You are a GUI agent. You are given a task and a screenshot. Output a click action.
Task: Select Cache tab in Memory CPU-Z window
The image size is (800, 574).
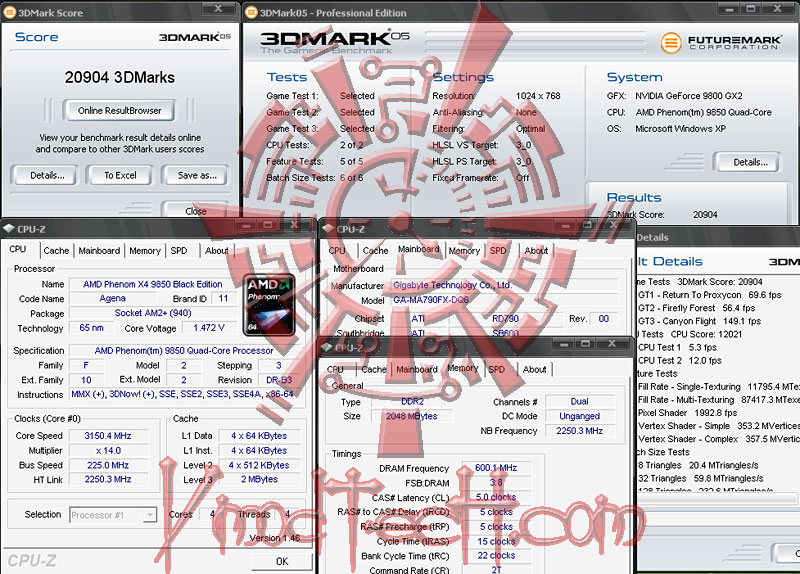(374, 369)
